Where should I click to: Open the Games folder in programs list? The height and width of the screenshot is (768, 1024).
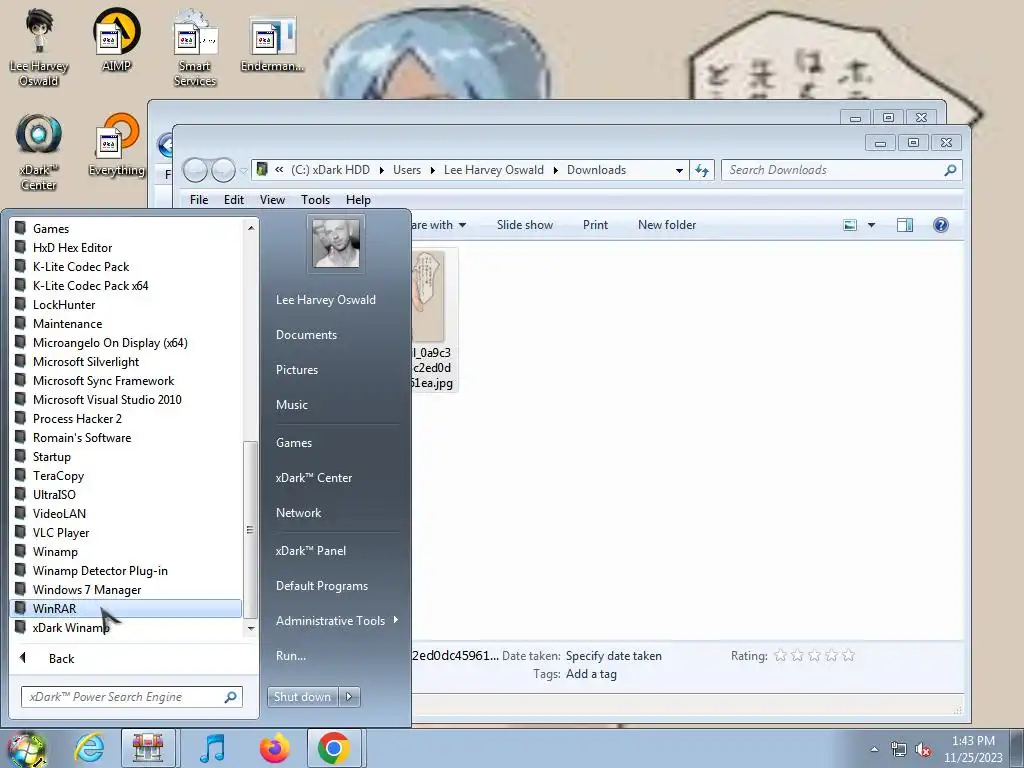126,229
